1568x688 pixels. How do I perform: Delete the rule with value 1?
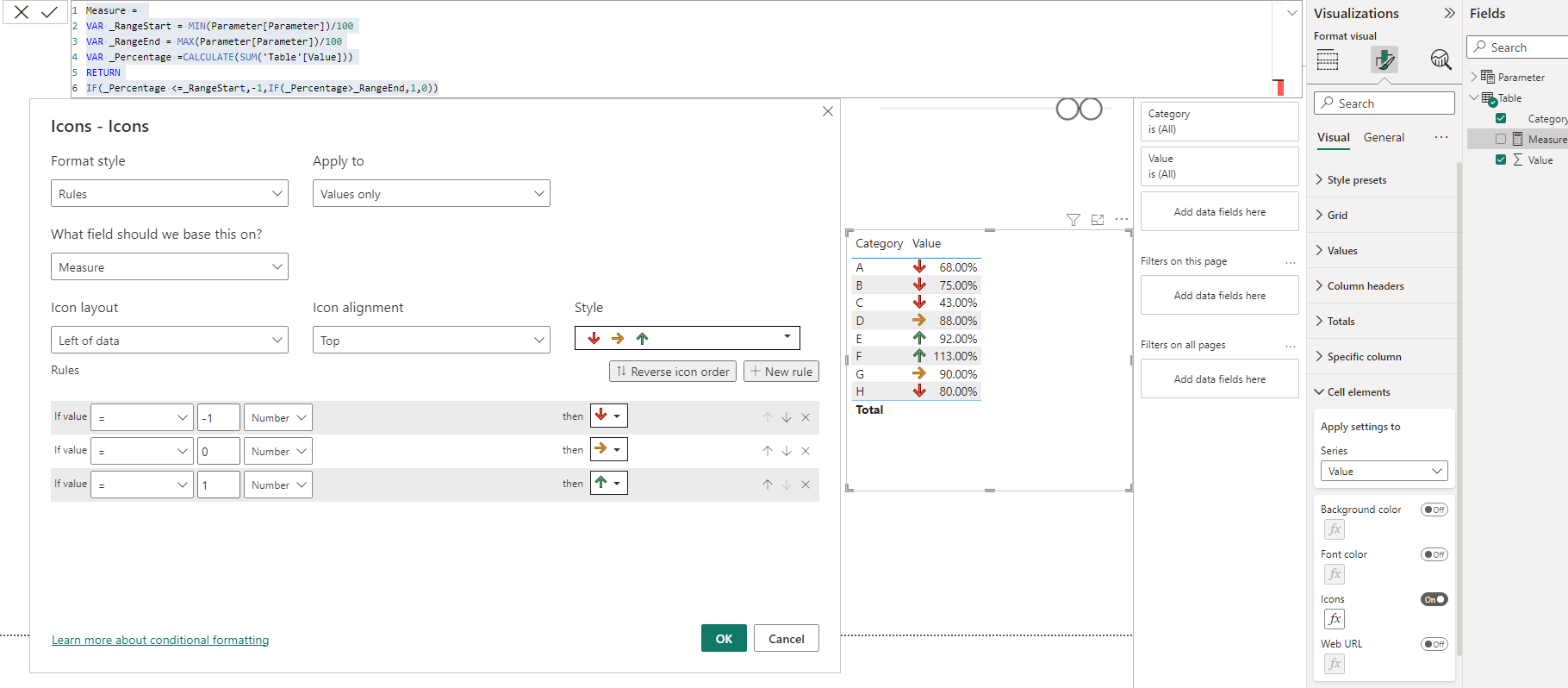(x=806, y=485)
